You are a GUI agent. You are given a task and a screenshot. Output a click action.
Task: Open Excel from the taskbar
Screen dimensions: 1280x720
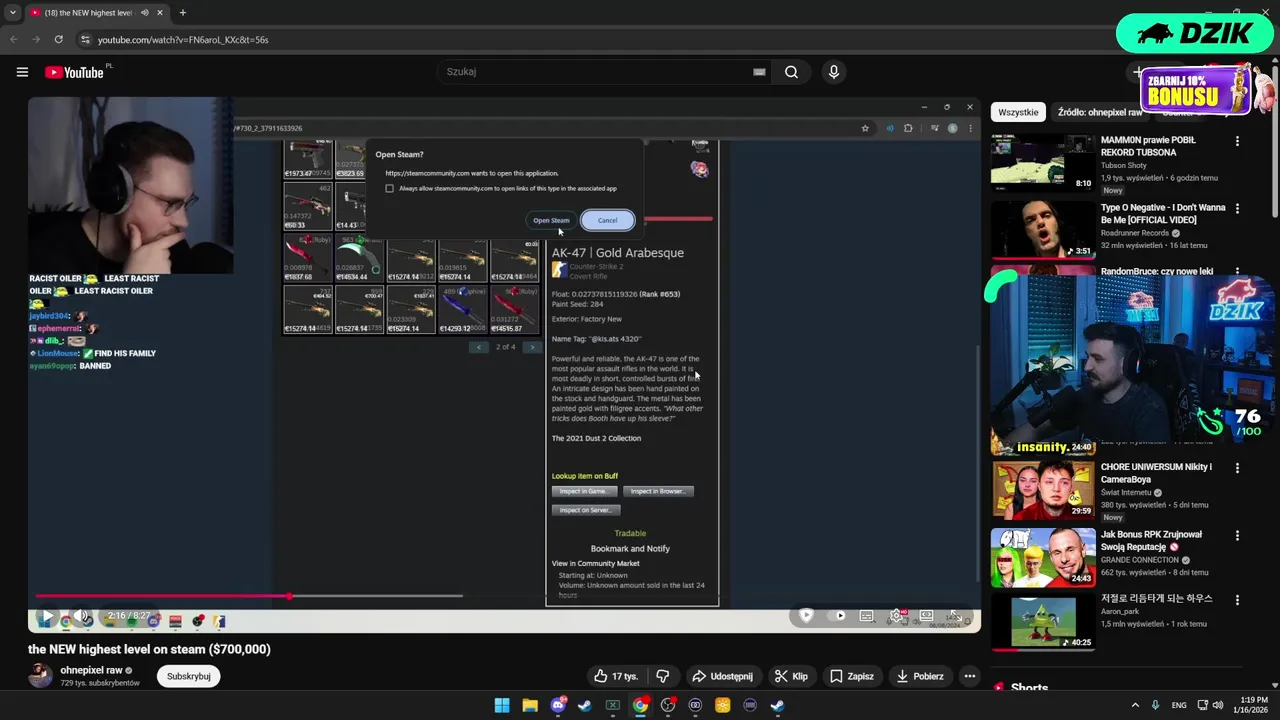[613, 705]
